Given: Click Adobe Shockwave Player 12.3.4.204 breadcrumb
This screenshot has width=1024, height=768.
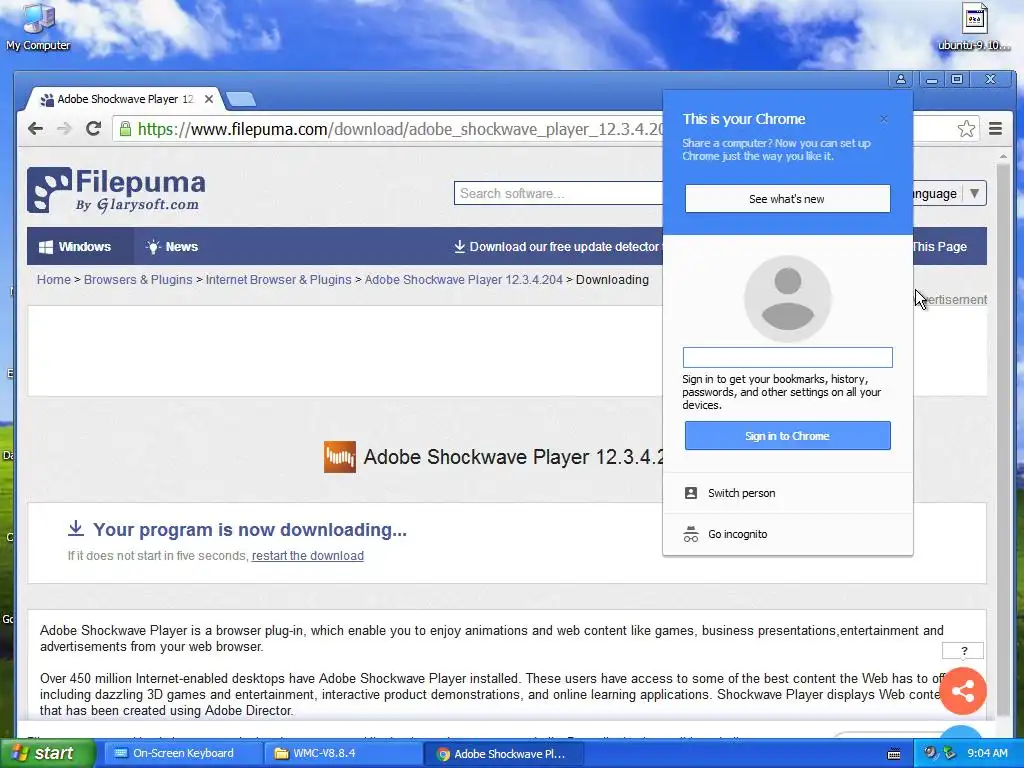Looking at the screenshot, I should tap(463, 280).
